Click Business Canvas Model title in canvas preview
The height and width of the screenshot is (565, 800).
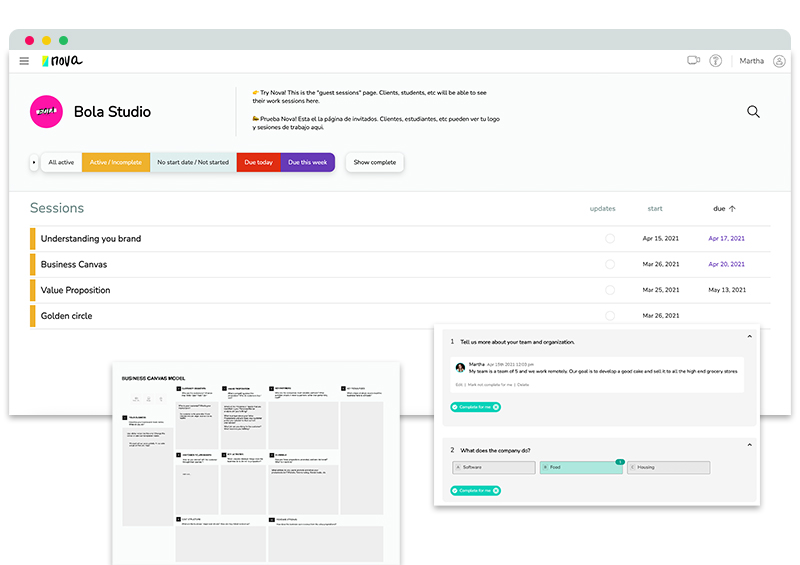point(153,378)
